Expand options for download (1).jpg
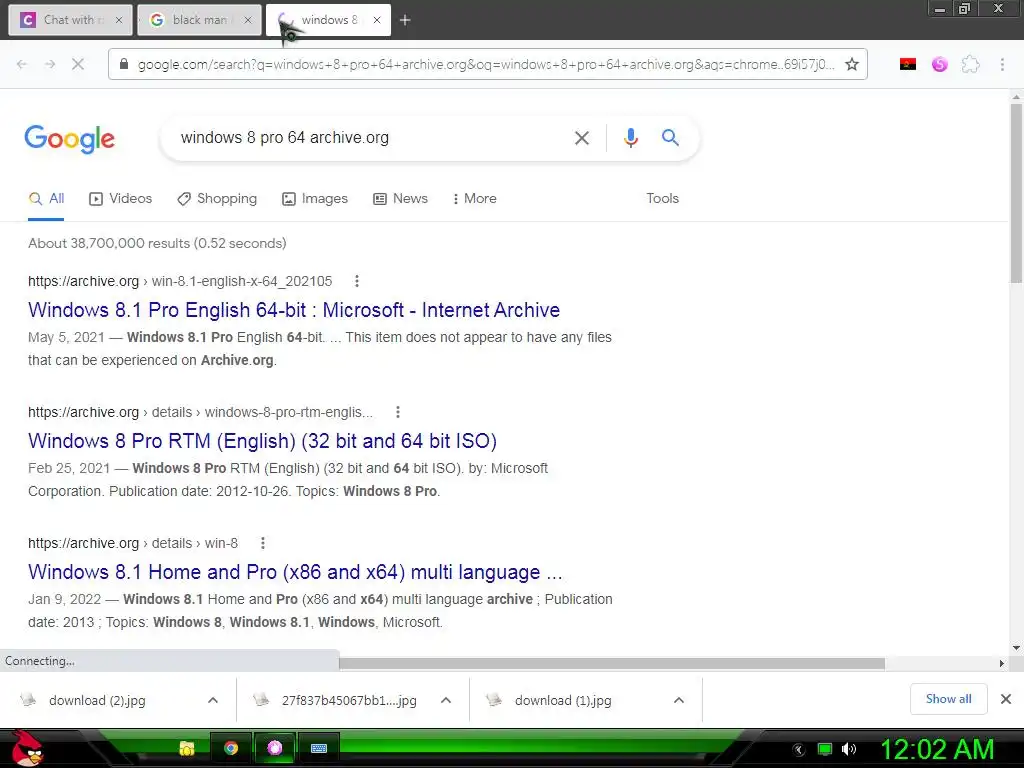Screen dimensions: 1024x768 coord(679,700)
